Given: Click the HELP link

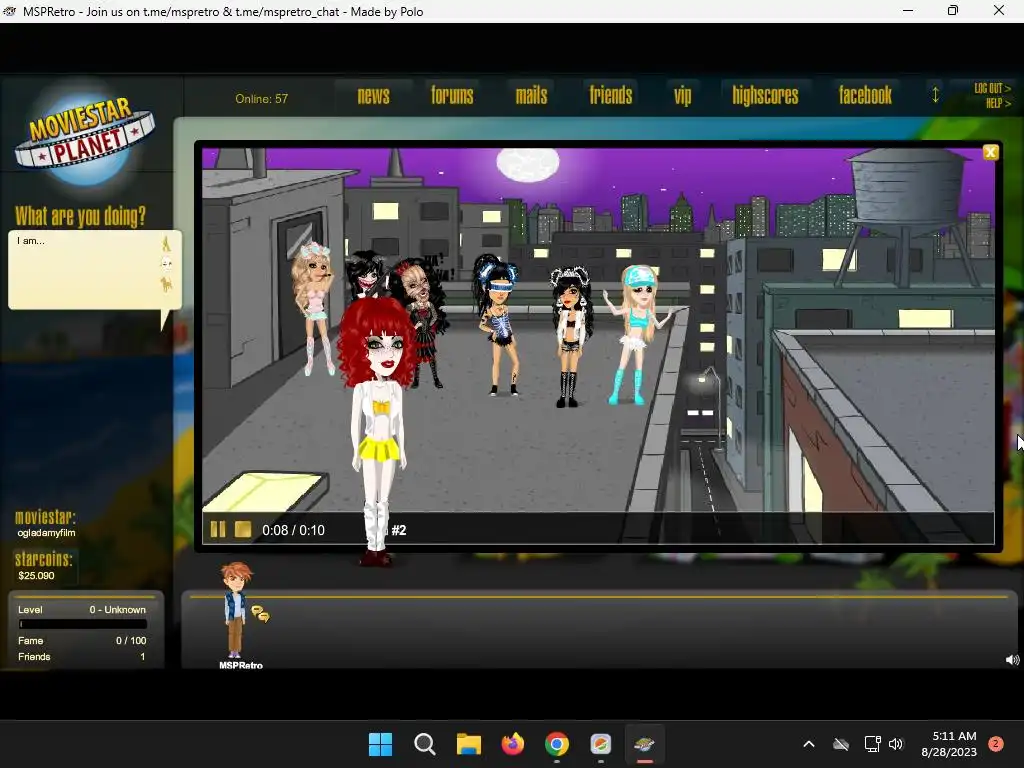Looking at the screenshot, I should click(998, 103).
